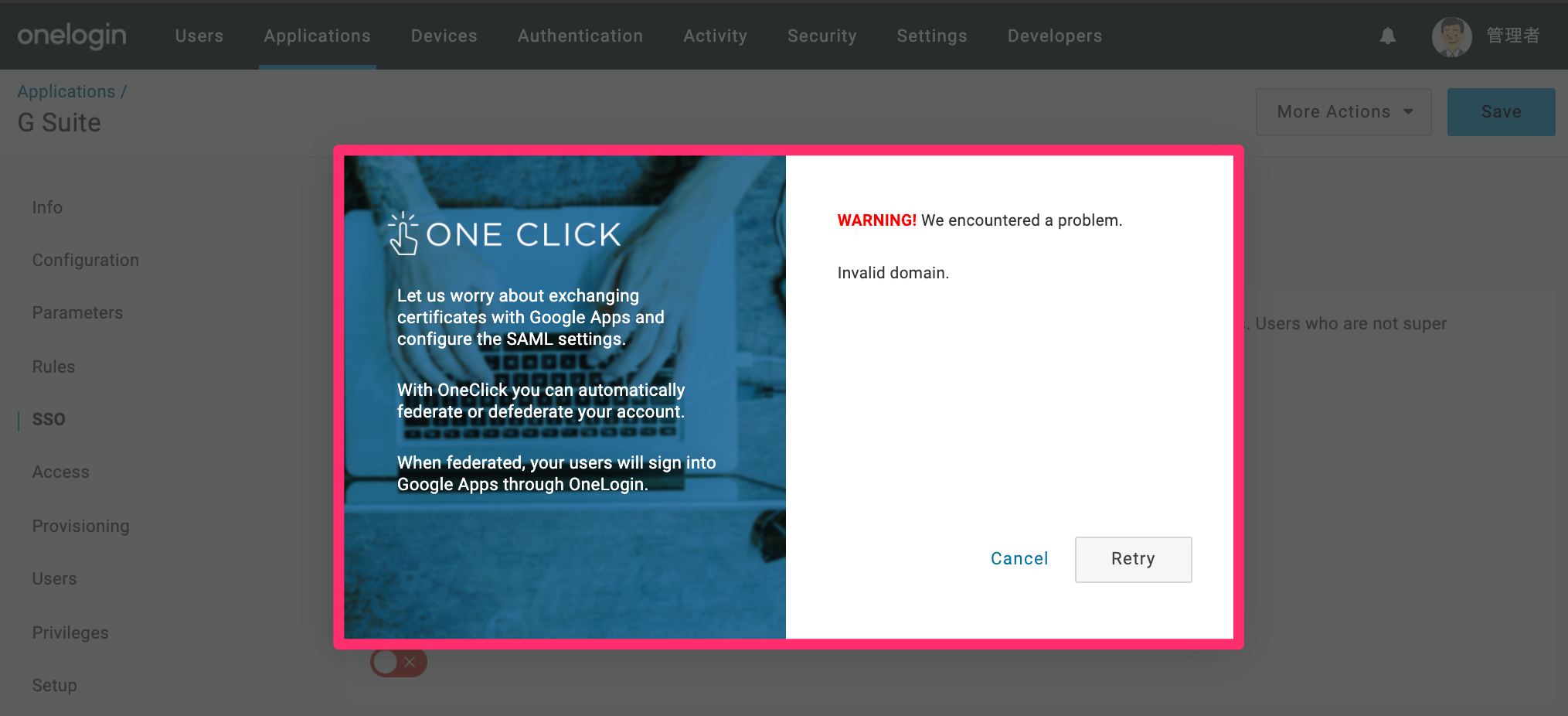Open the Security menu
Image resolution: width=1568 pixels, height=716 pixels.
point(822,36)
